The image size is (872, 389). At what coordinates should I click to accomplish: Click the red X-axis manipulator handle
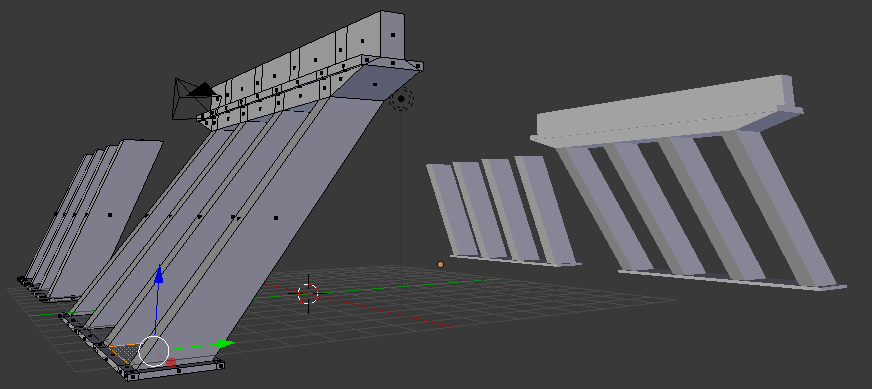tap(171, 363)
